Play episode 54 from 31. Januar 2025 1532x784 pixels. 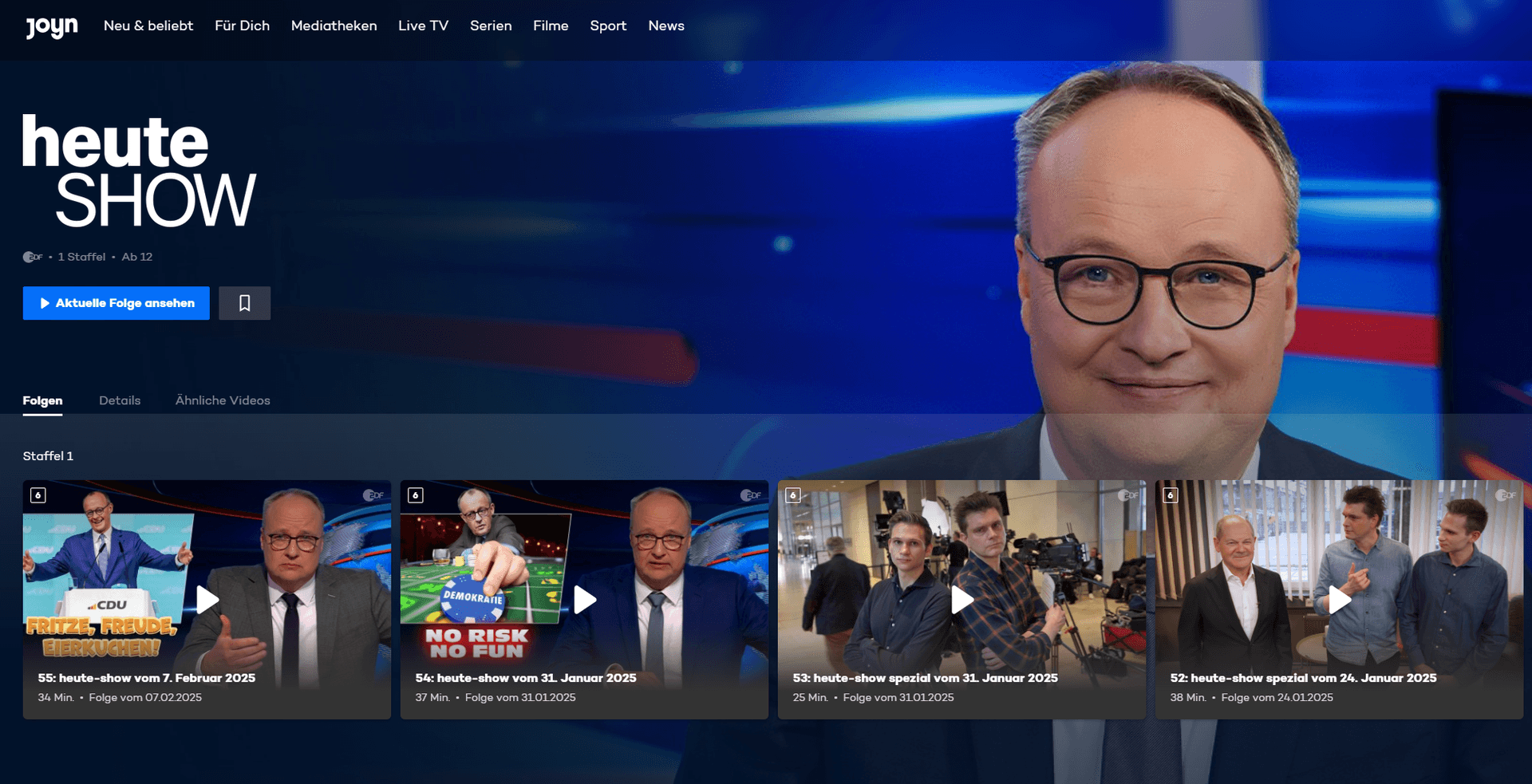click(x=585, y=600)
